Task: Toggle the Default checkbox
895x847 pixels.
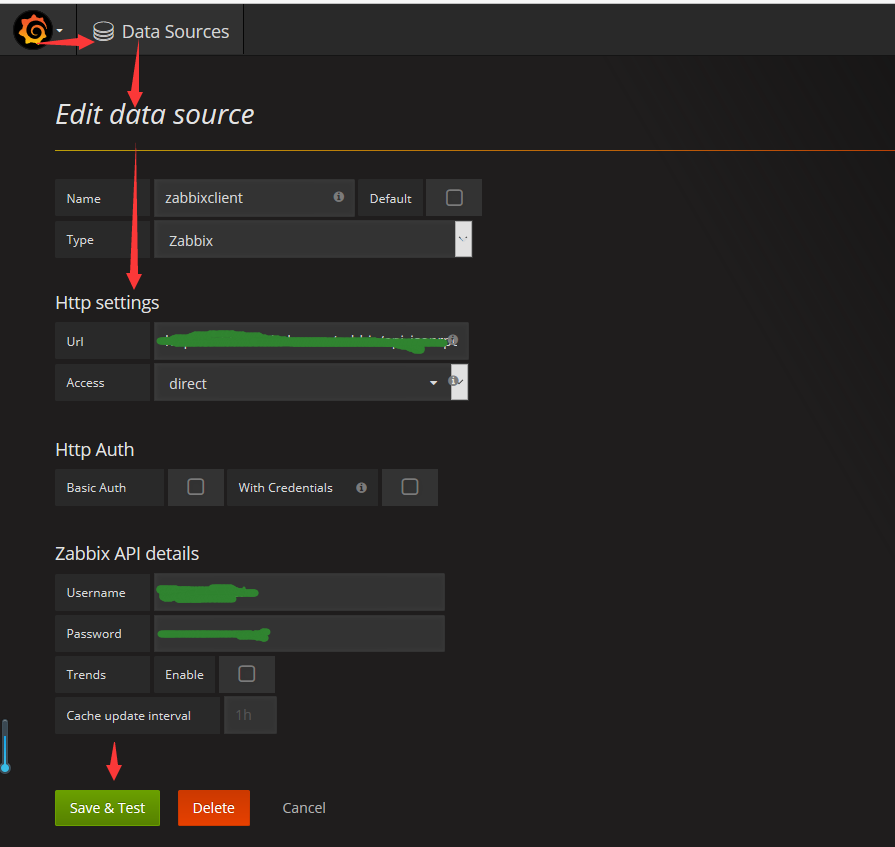Action: tap(454, 197)
